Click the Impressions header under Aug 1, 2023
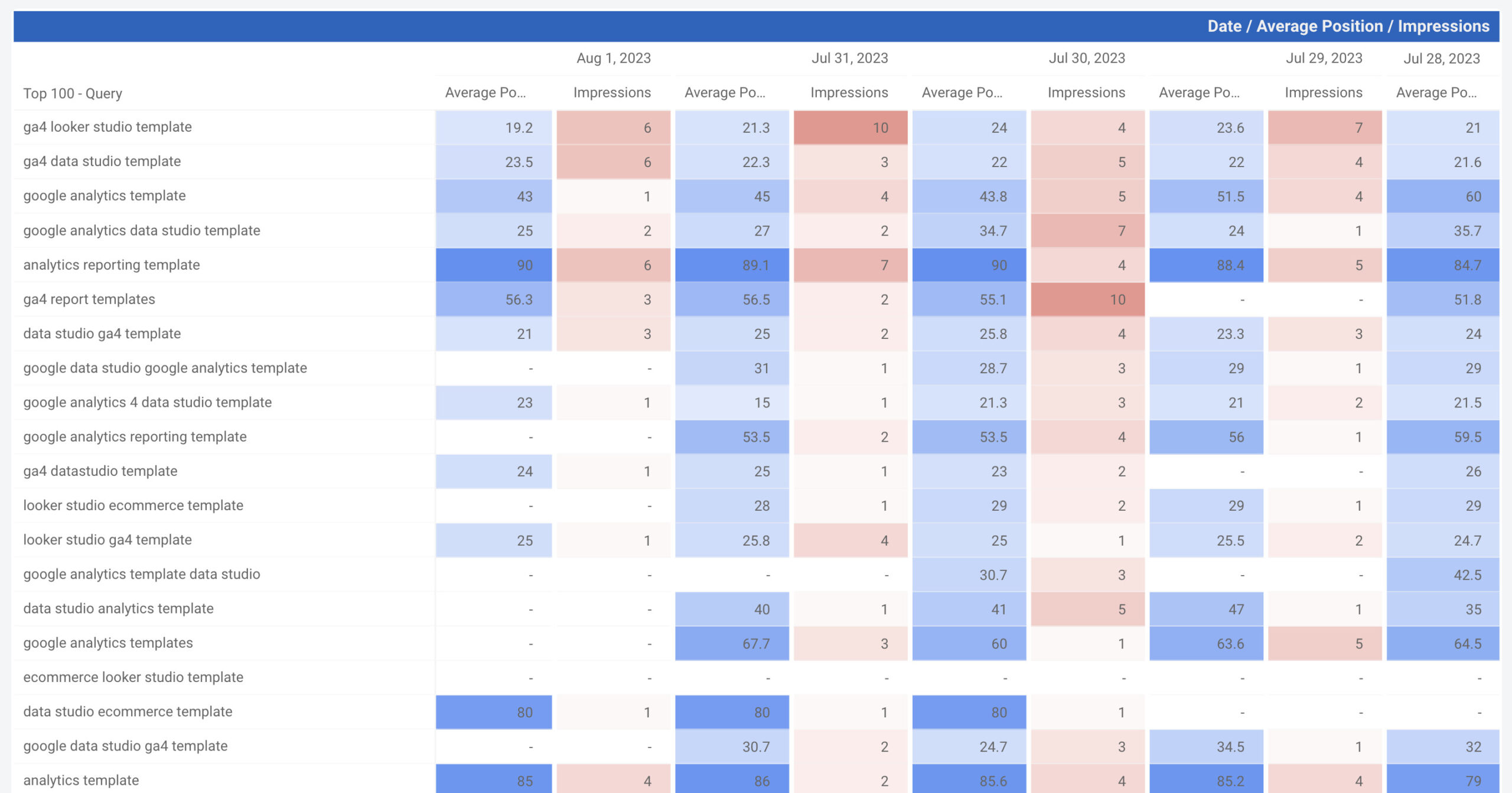Viewport: 1512px width, 793px height. [x=611, y=93]
